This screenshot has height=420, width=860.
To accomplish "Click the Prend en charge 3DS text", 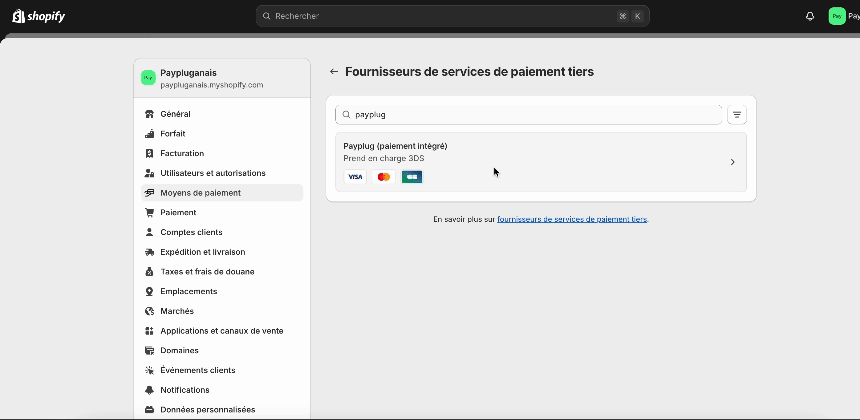I will (383, 158).
